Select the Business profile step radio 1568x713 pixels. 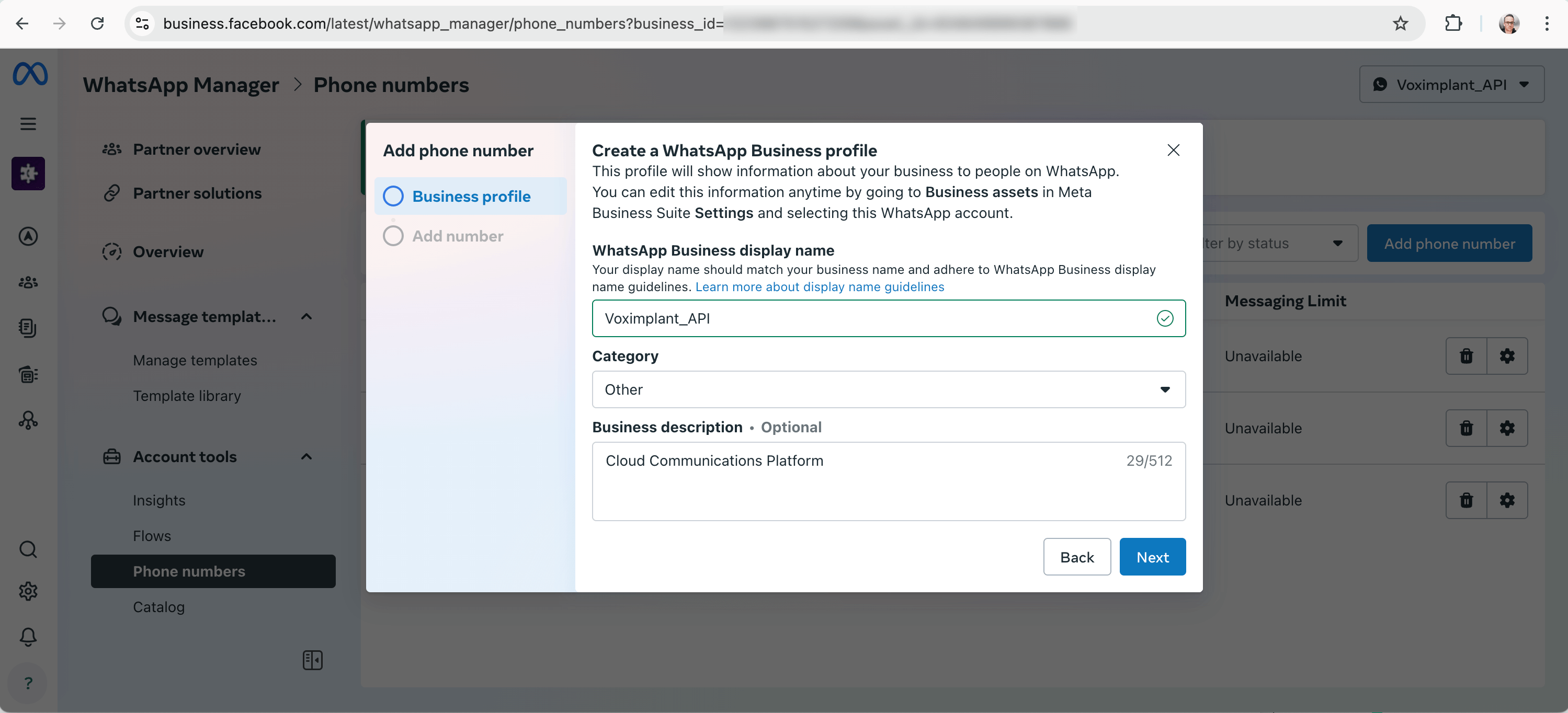[x=393, y=196]
